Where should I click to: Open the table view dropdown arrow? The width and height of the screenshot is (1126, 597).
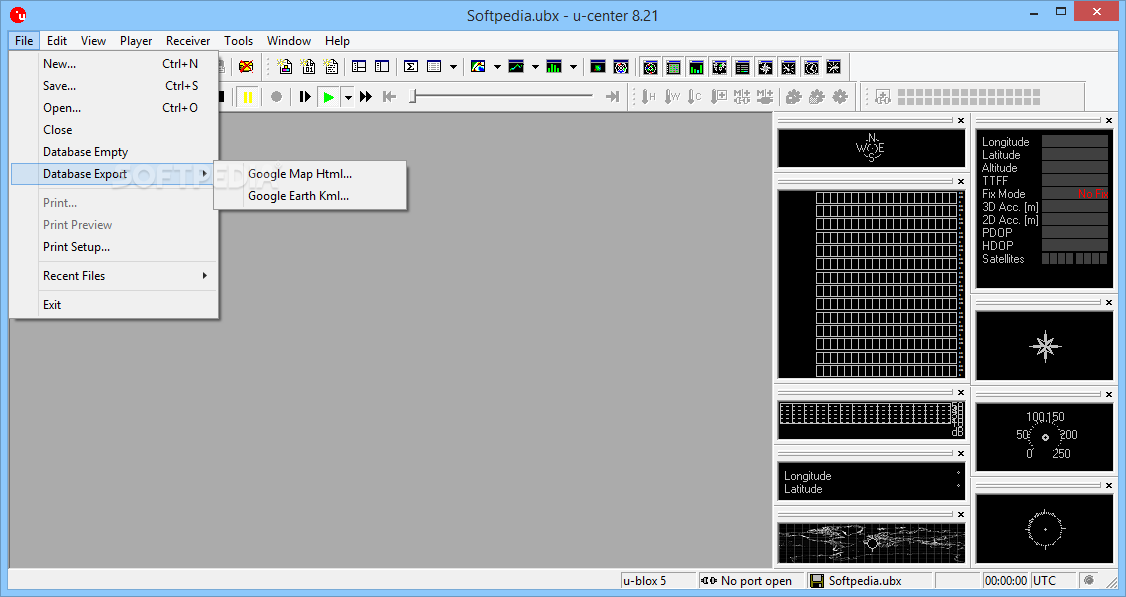point(453,67)
